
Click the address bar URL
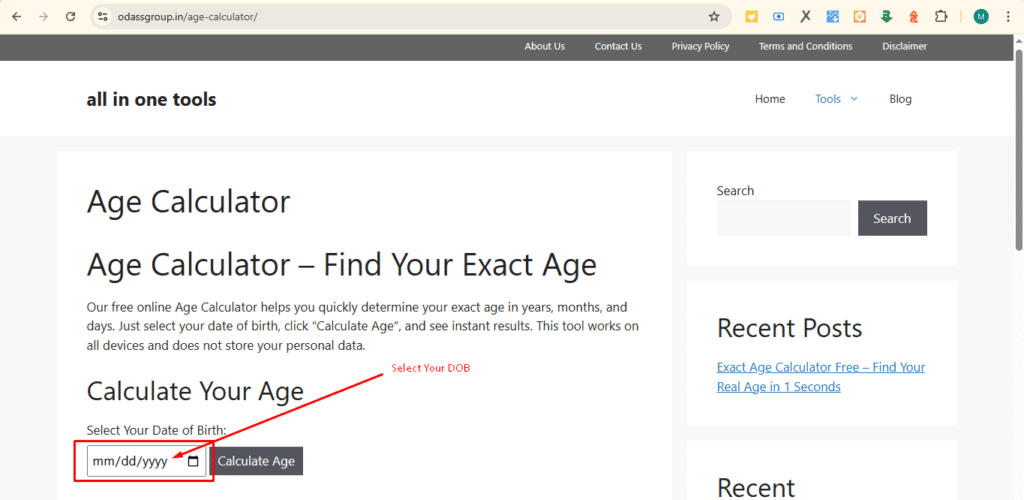pos(187,17)
